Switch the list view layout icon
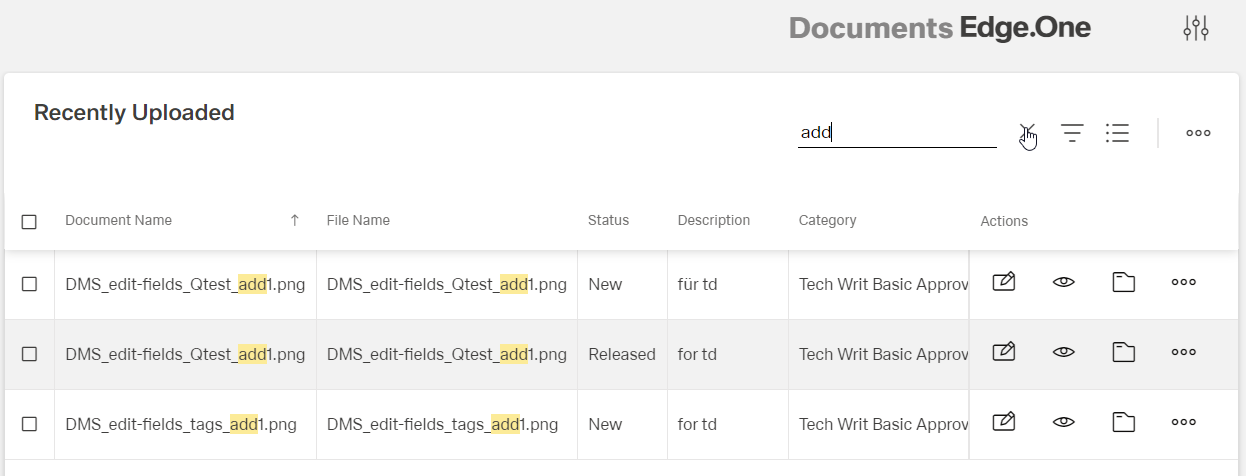Viewport: 1246px width, 476px height. click(1117, 133)
